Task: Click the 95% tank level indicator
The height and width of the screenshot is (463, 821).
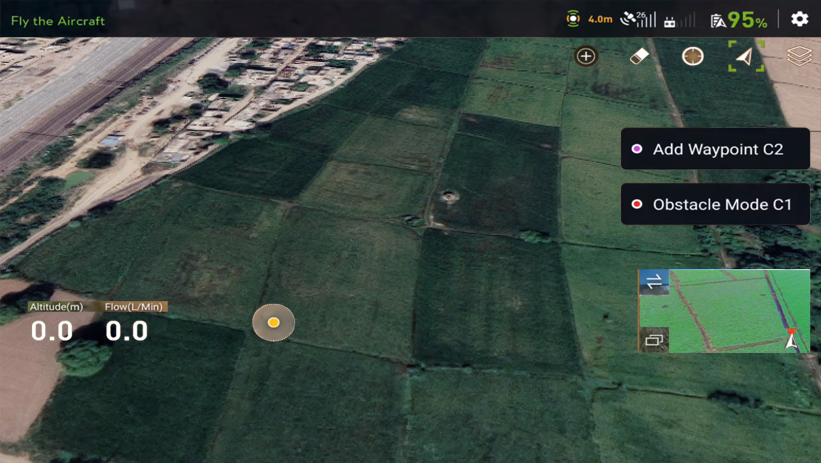Action: pos(738,20)
